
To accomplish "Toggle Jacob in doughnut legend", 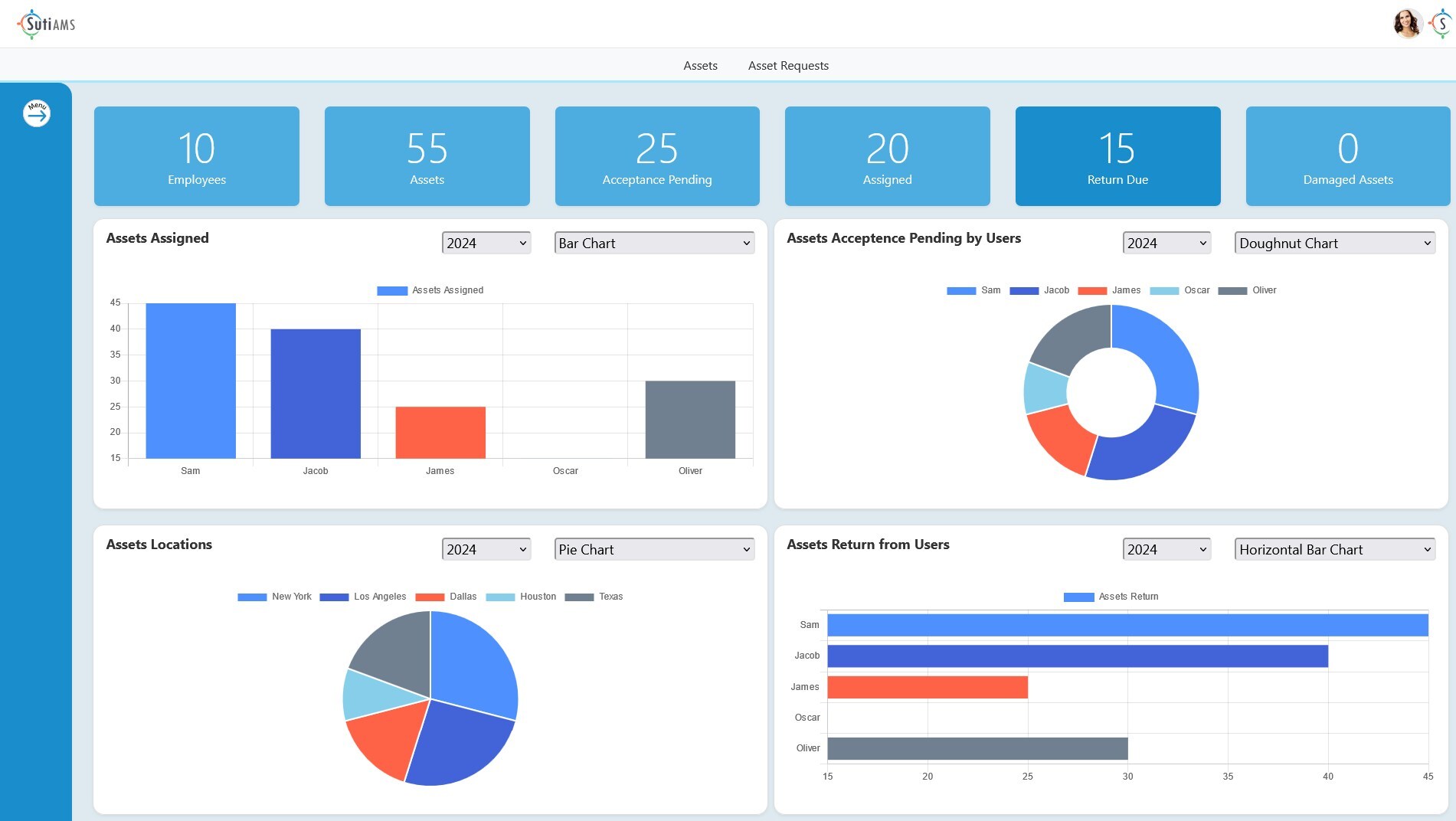I will [x=1039, y=290].
